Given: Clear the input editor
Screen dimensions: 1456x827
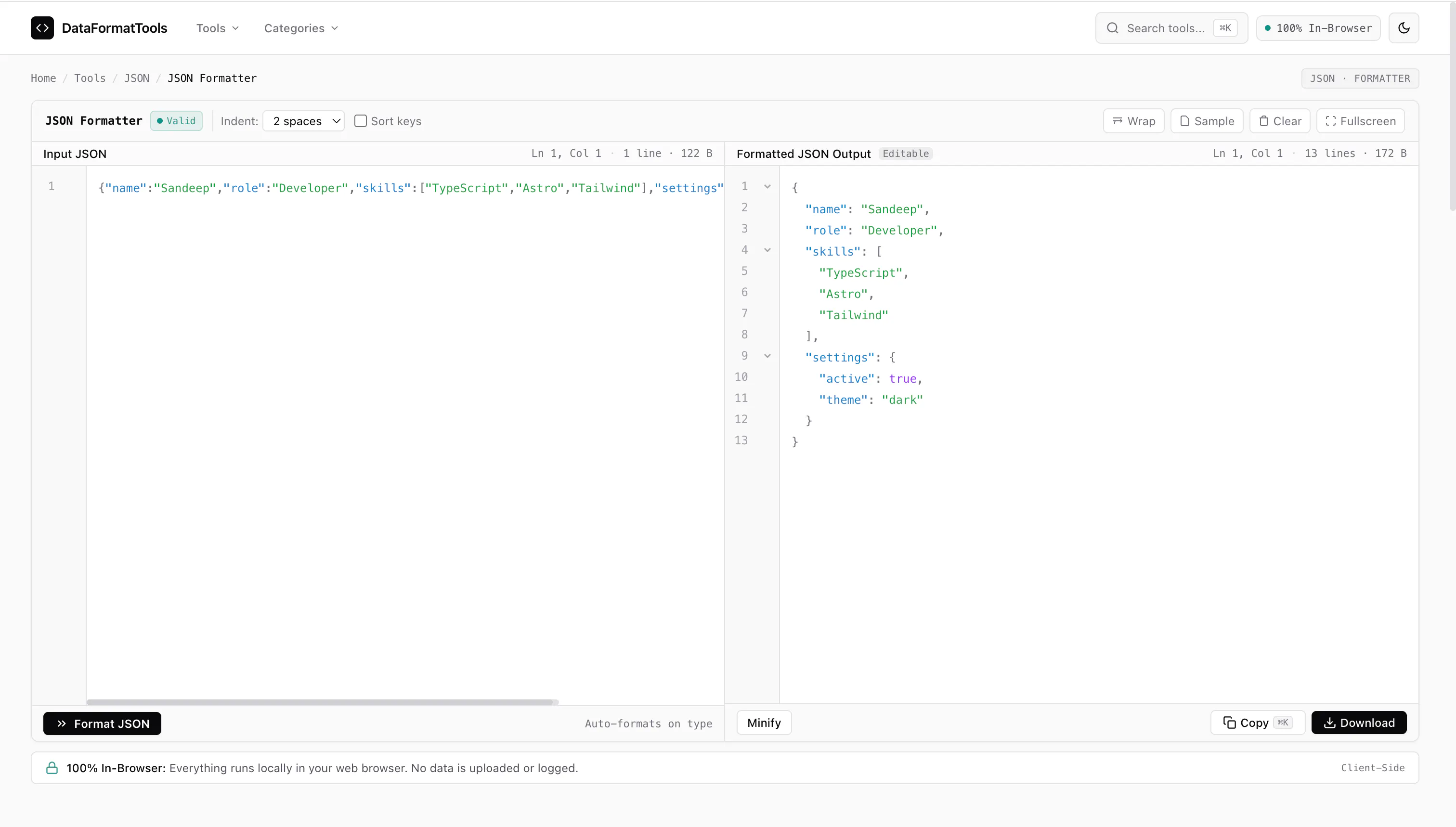Looking at the screenshot, I should [x=1279, y=121].
